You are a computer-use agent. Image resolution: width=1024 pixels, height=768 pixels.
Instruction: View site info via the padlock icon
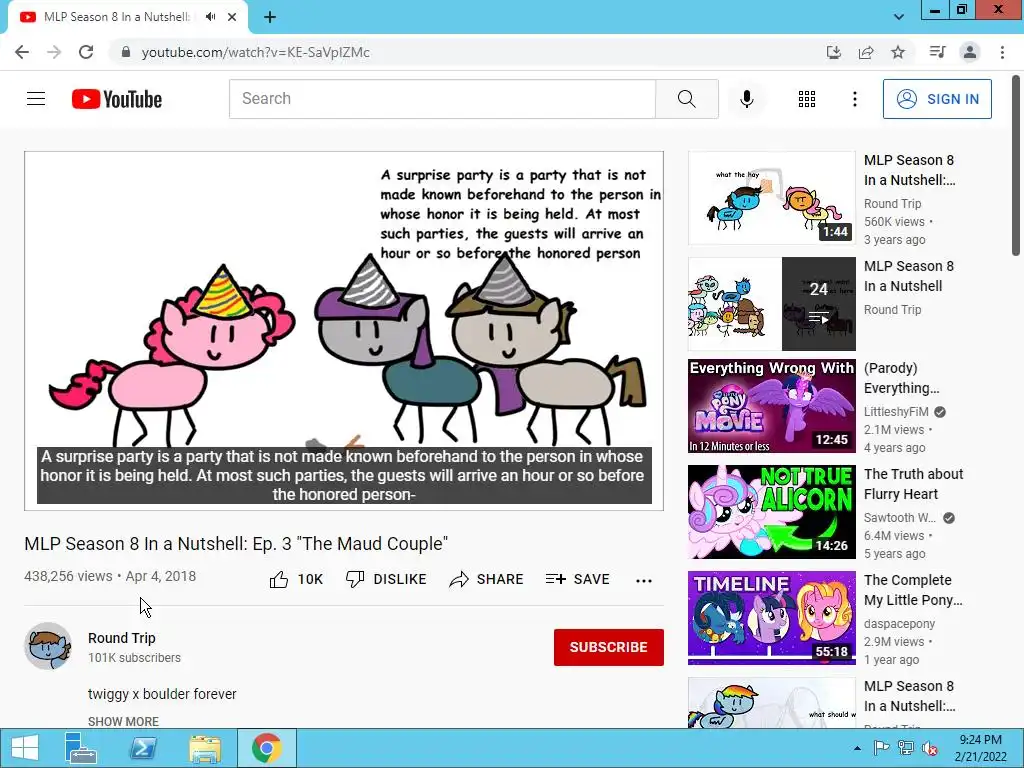(126, 52)
